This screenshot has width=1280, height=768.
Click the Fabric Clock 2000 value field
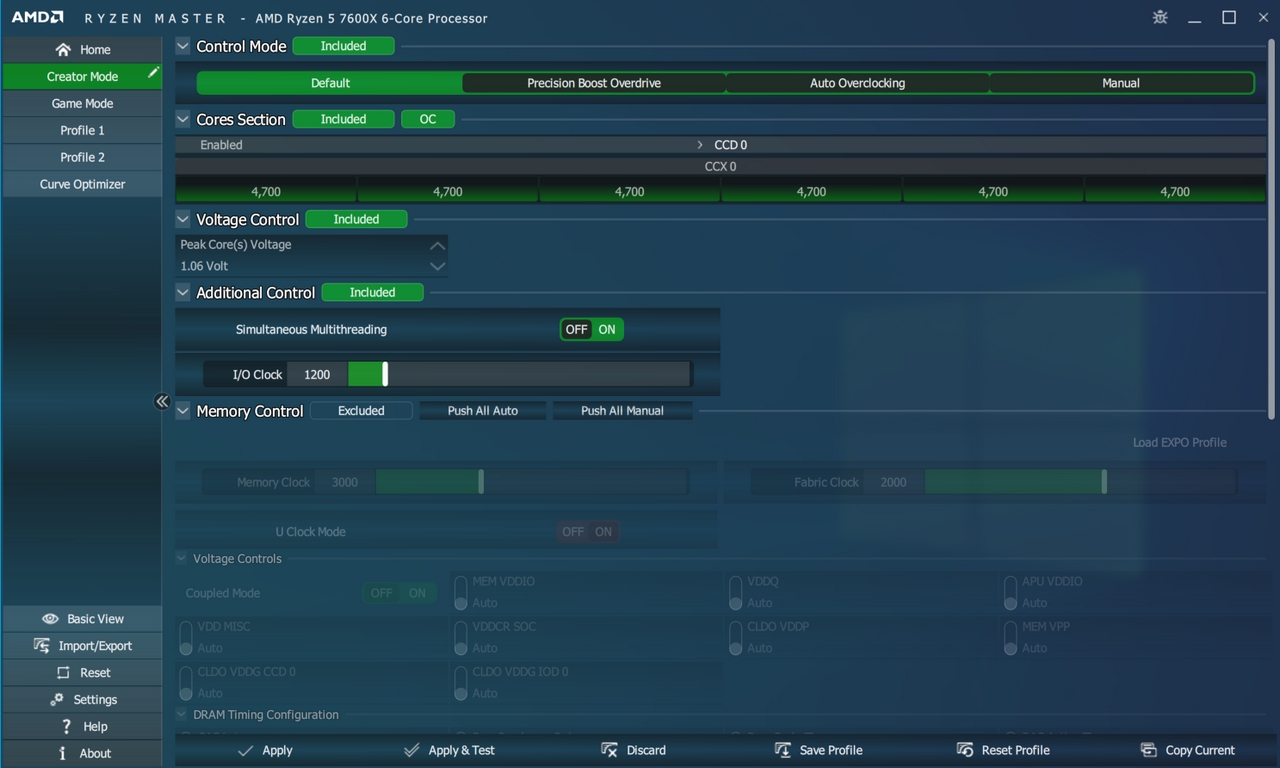tap(893, 482)
